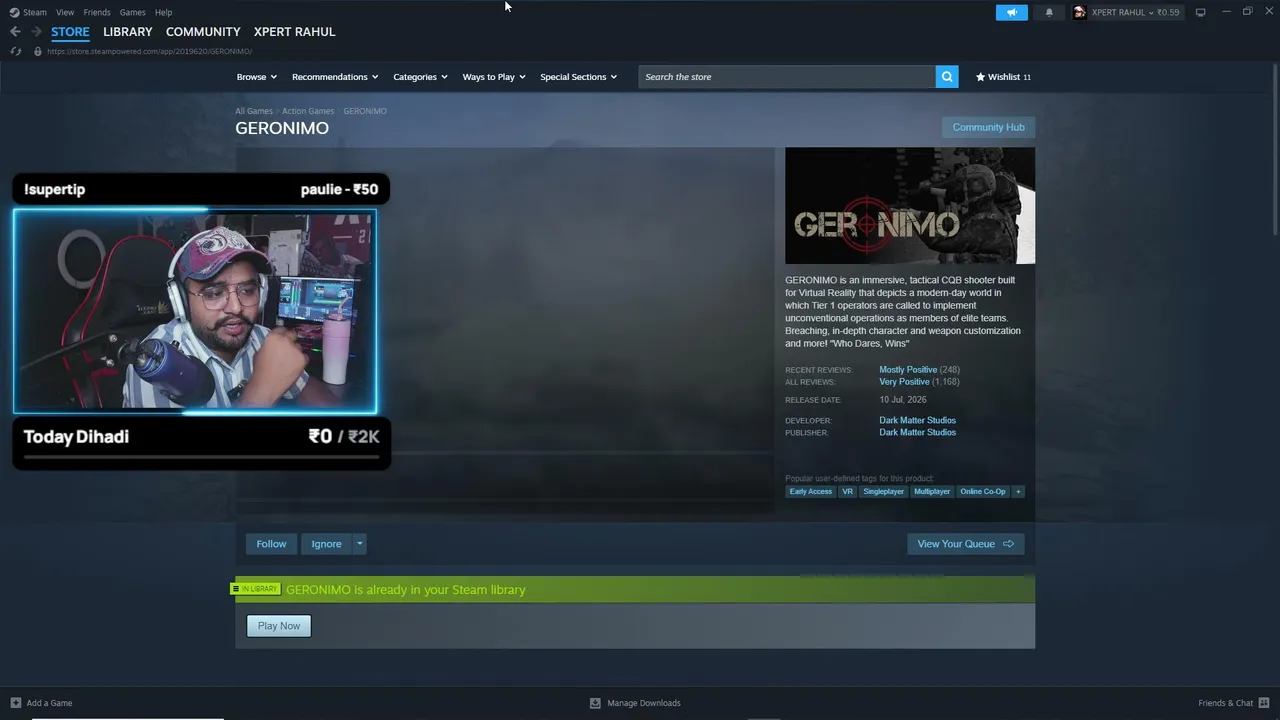The image size is (1280, 720).
Task: Select the Early Access tag
Action: (810, 492)
